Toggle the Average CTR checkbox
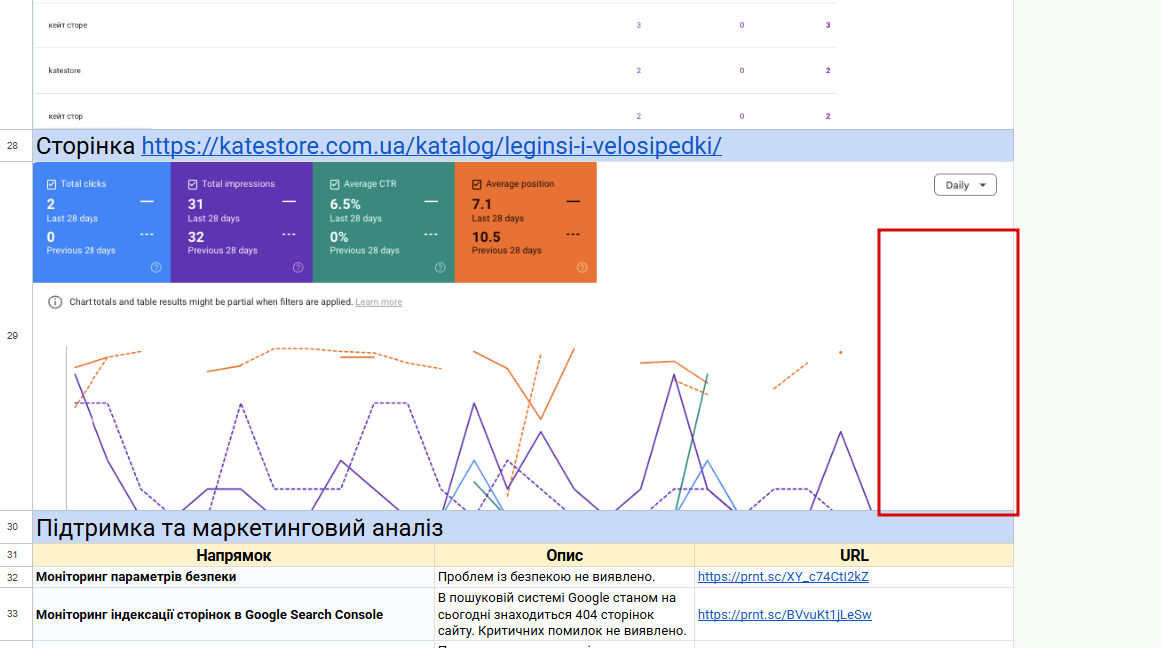Image resolution: width=1161 pixels, height=648 pixels. [335, 184]
